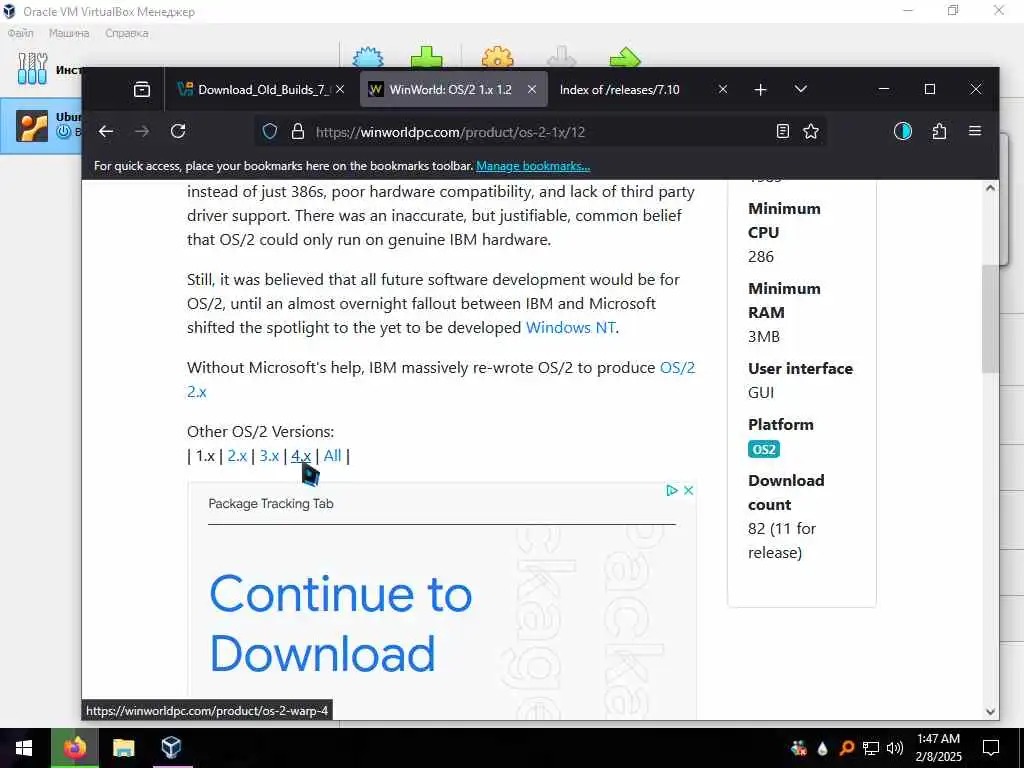Open the recent browsing sidebar icon left of tabs

tap(142, 89)
